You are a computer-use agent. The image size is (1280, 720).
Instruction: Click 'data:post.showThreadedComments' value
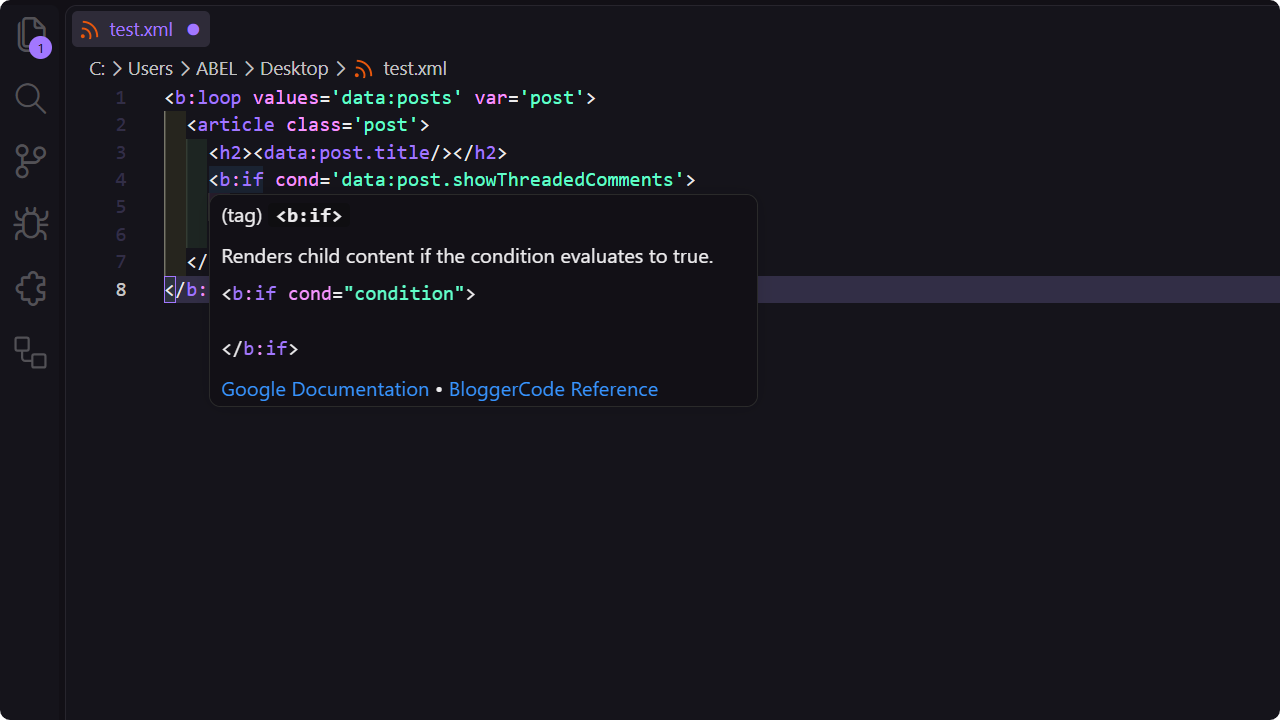tap(507, 180)
